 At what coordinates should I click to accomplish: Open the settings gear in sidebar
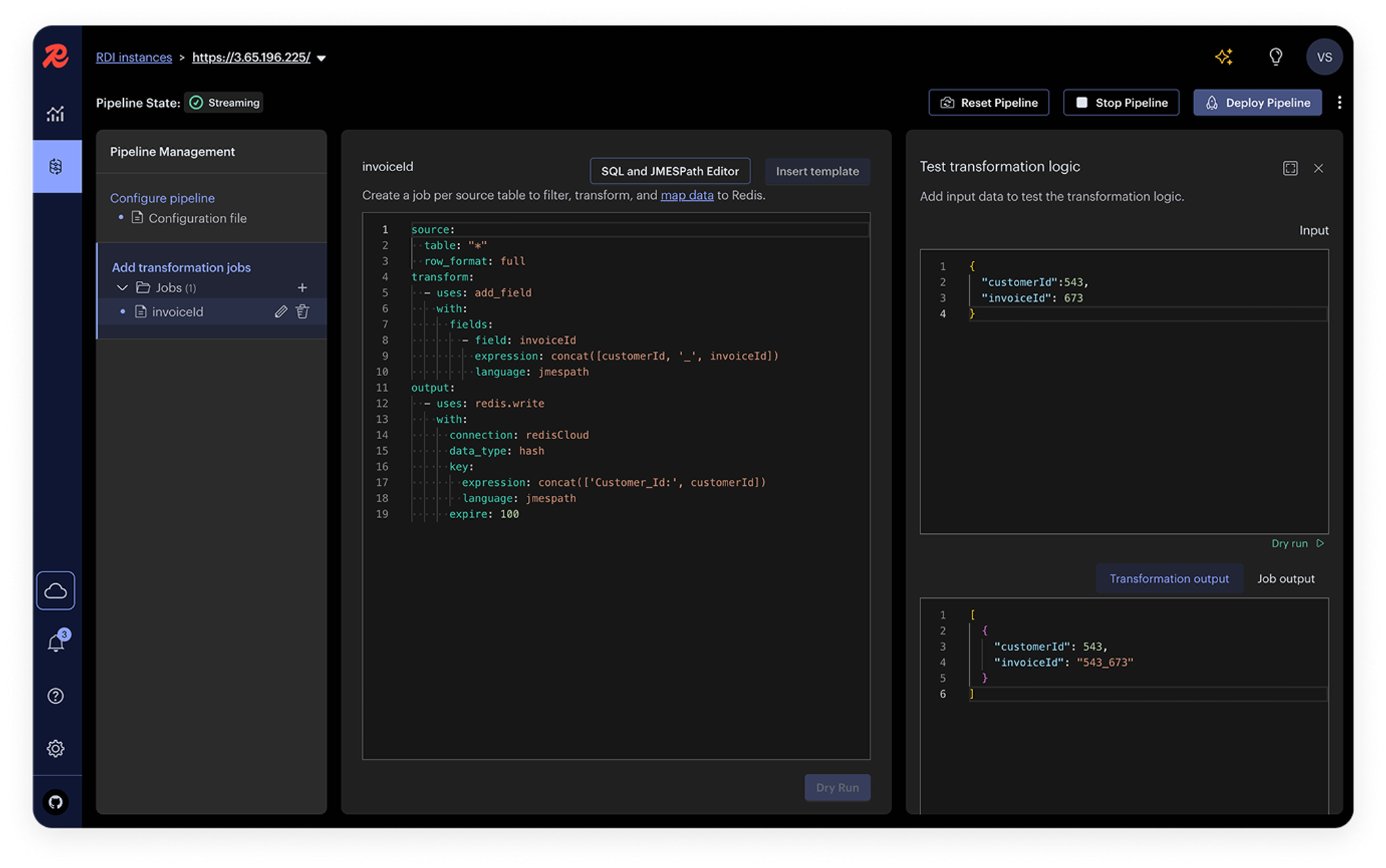click(x=55, y=748)
